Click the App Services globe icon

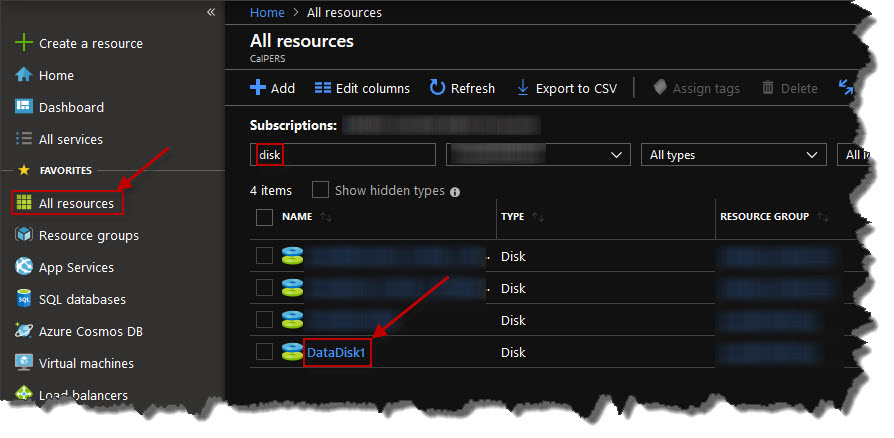(x=24, y=266)
